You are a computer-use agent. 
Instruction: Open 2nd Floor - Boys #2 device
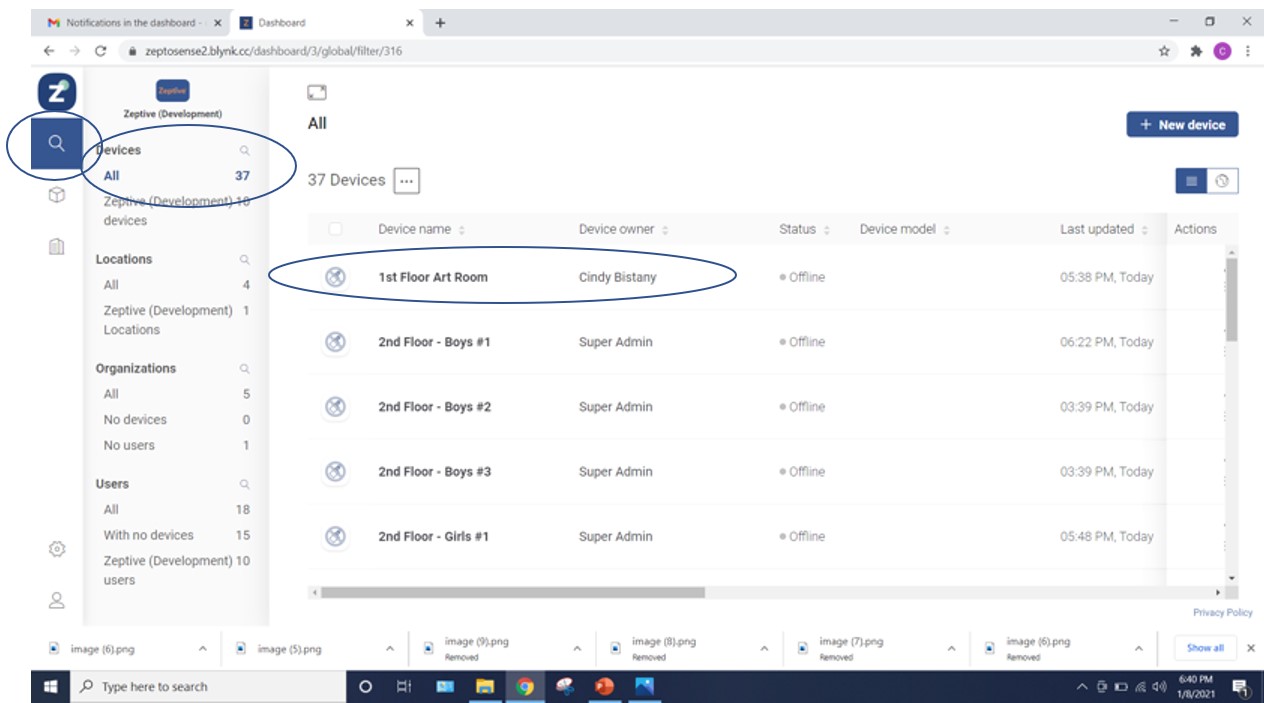coord(434,407)
